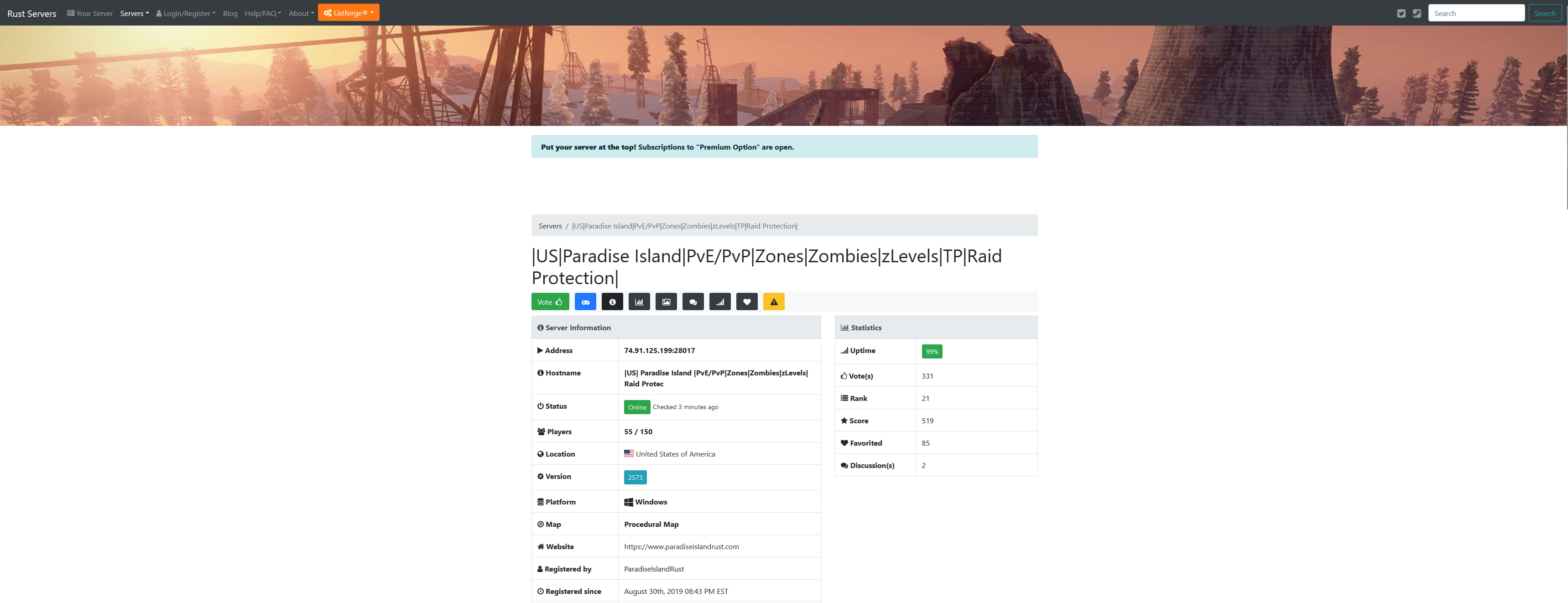Click the Servers breadcrumb link
Image resolution: width=1568 pixels, height=603 pixels.
tap(550, 226)
